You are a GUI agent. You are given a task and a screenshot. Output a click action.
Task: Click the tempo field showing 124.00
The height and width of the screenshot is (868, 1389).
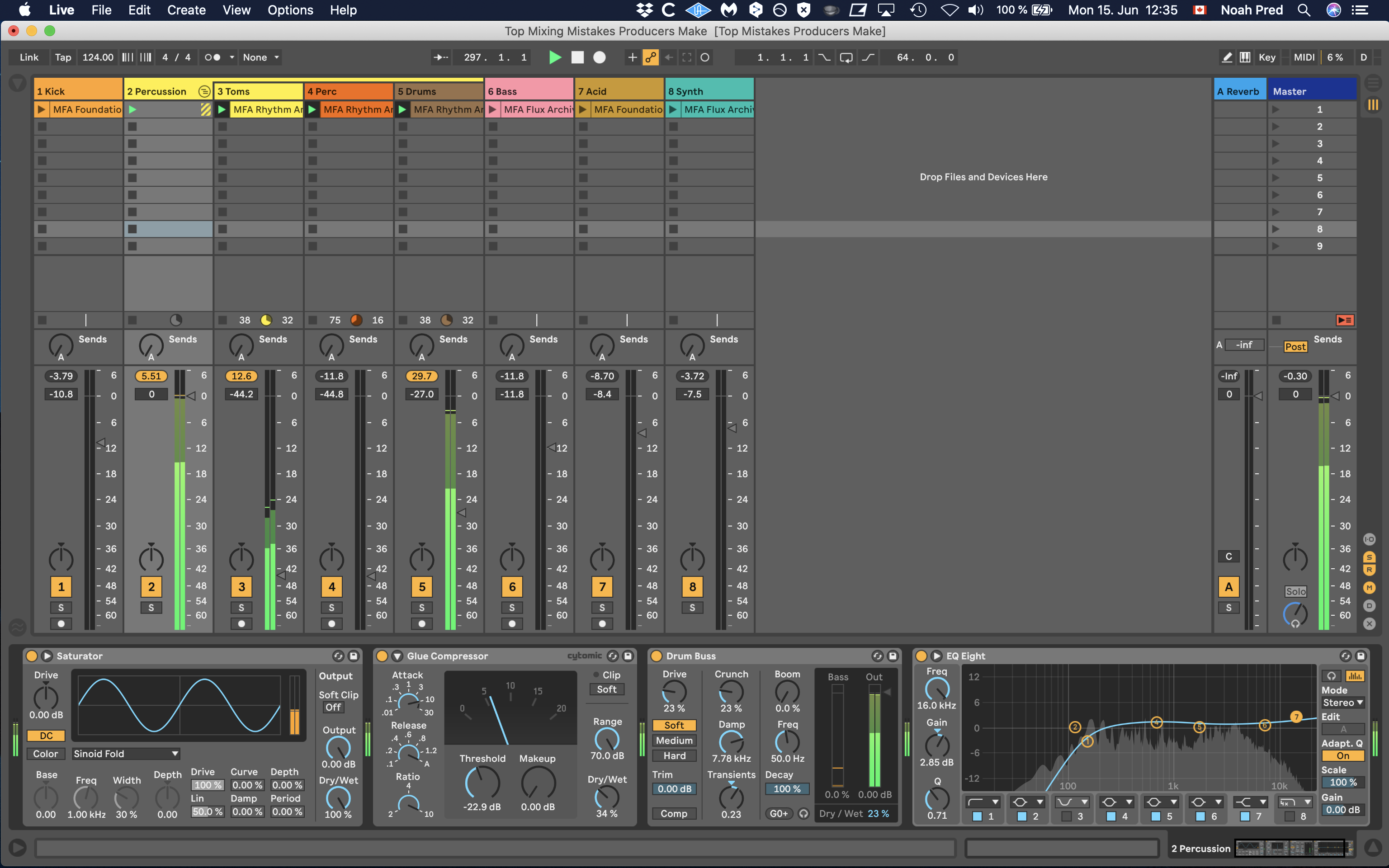(x=98, y=57)
